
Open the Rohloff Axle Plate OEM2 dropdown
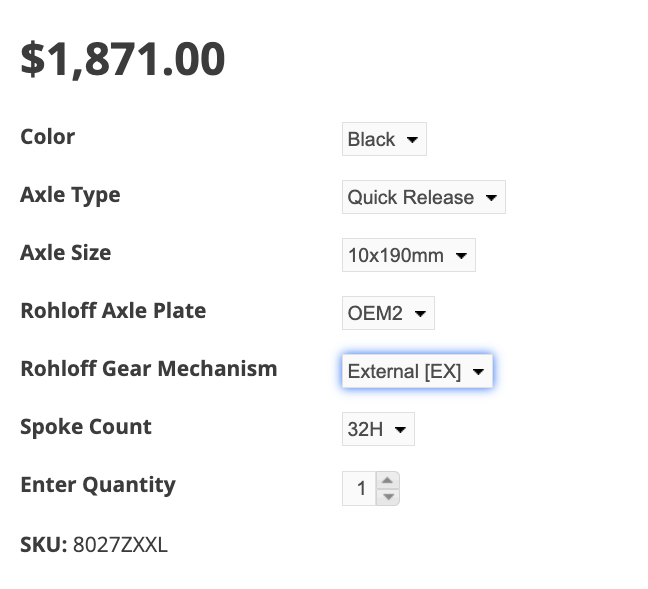click(x=387, y=313)
